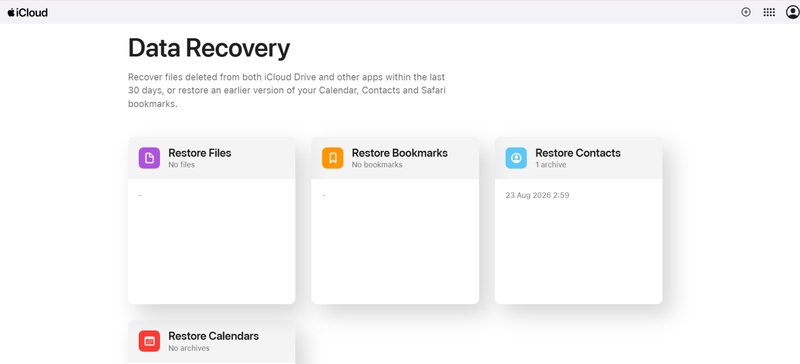Click the purple Restore Files icon

149,158
